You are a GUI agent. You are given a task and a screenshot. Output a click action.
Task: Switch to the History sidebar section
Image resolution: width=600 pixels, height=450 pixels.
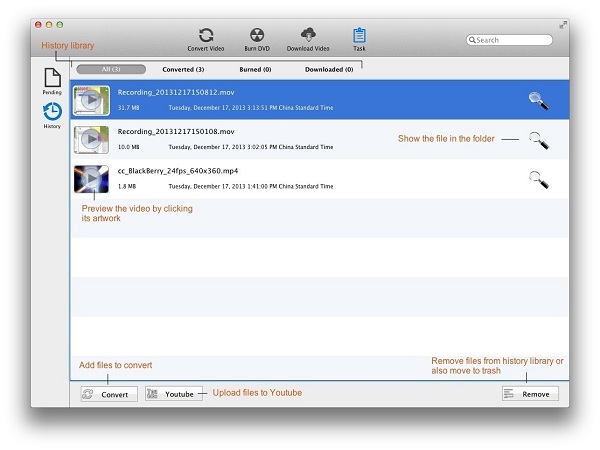coord(52,115)
